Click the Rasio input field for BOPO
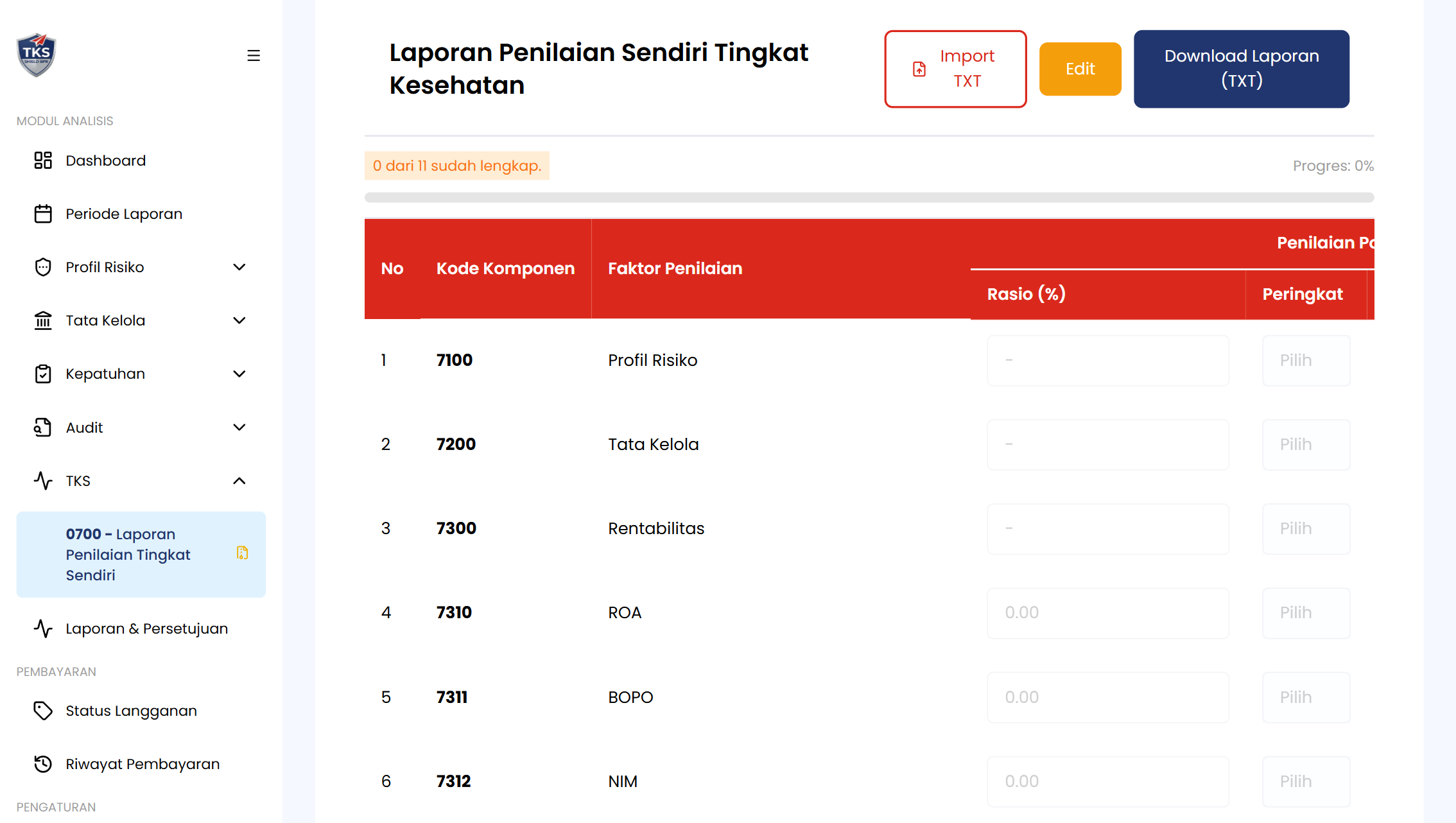The image size is (1456, 823). coord(1107,697)
